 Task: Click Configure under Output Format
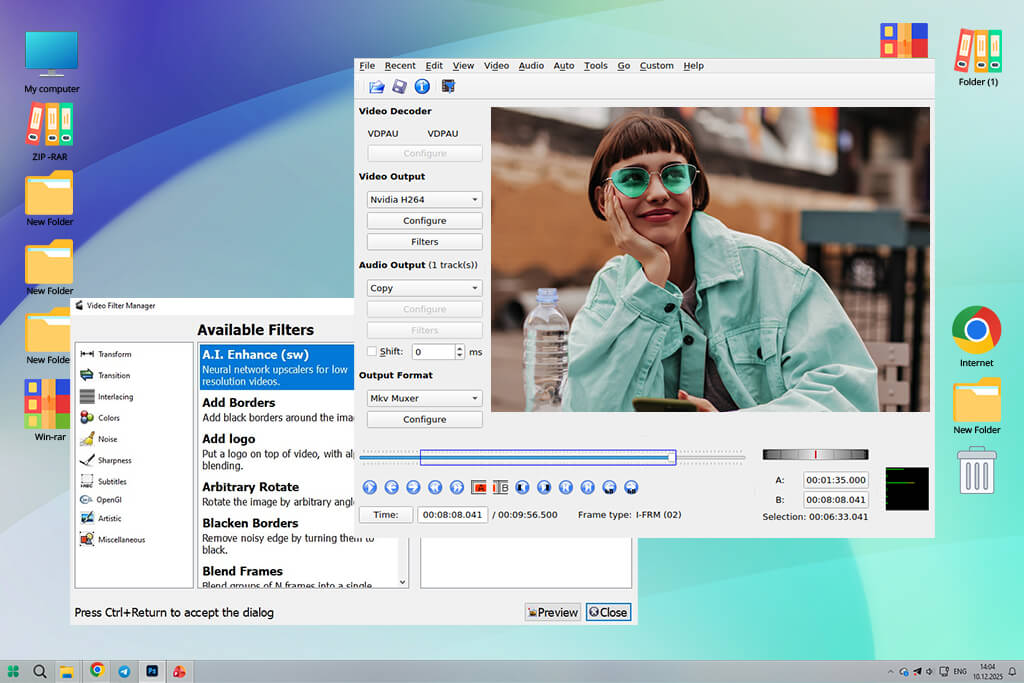click(424, 419)
